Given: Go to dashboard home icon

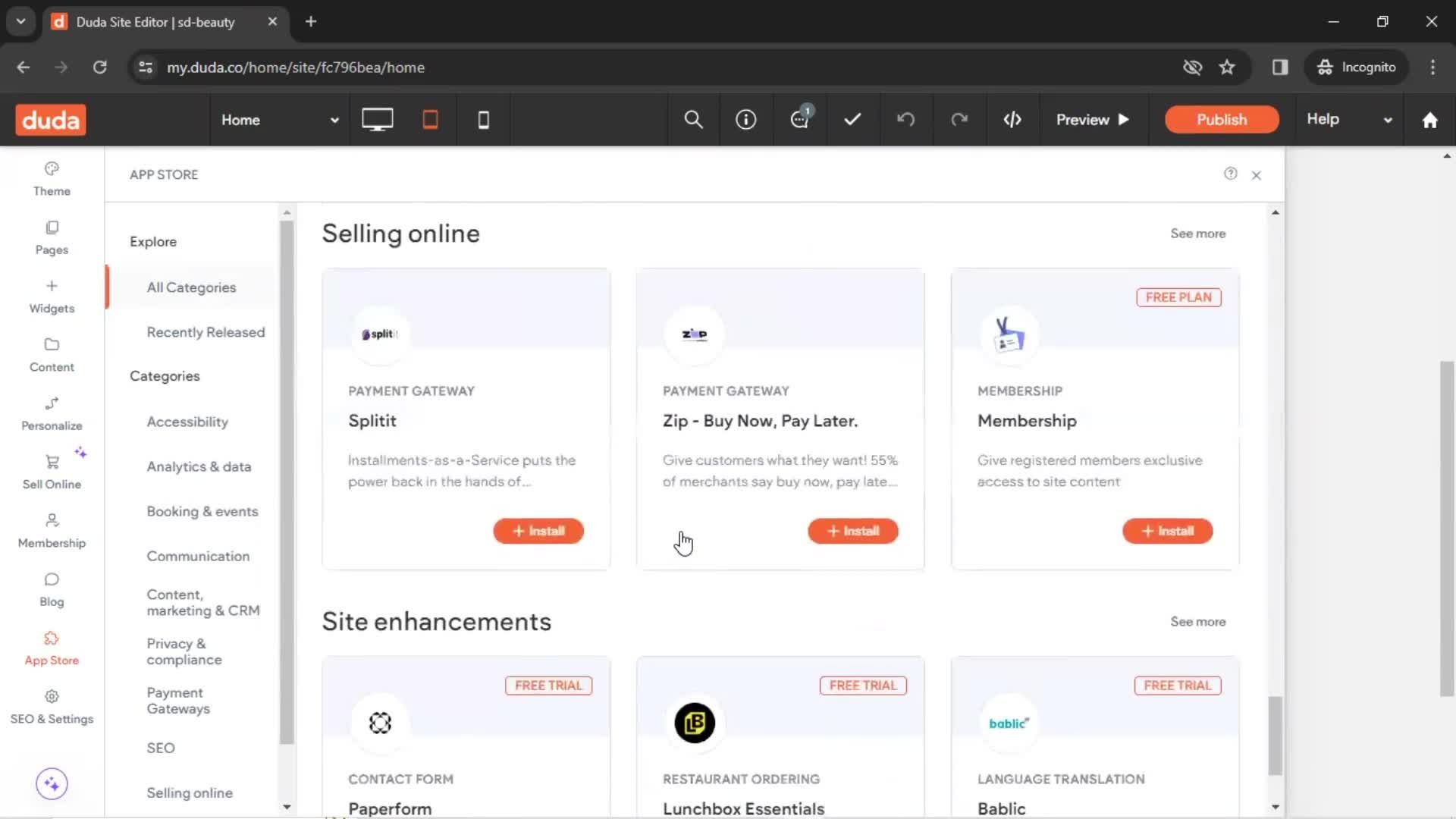Looking at the screenshot, I should coord(1429,120).
